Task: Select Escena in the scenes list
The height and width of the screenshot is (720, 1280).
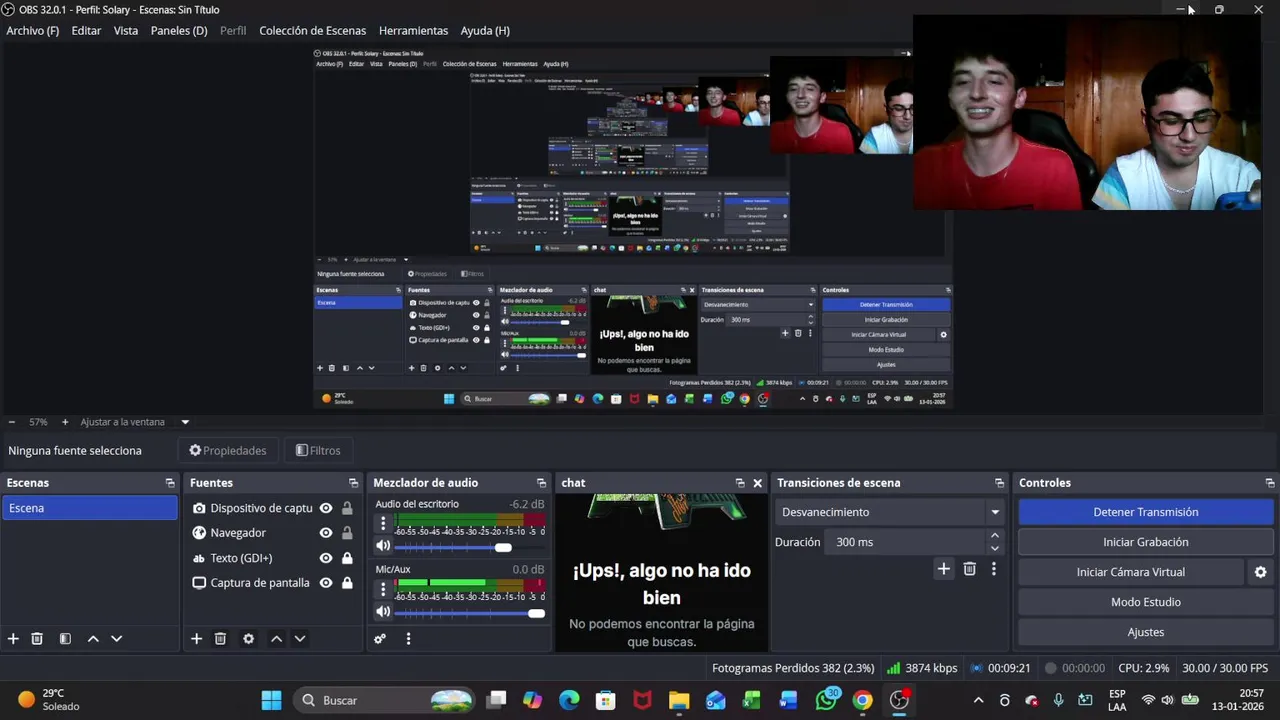Action: [x=89, y=508]
